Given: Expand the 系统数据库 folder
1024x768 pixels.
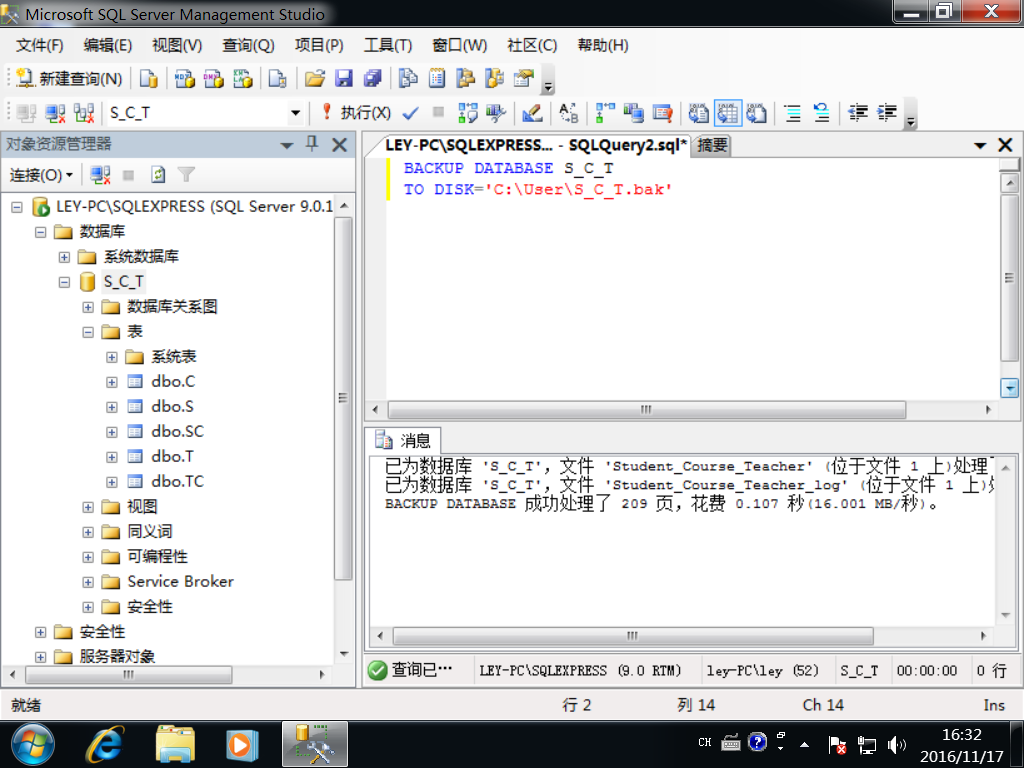Looking at the screenshot, I should coord(64,257).
